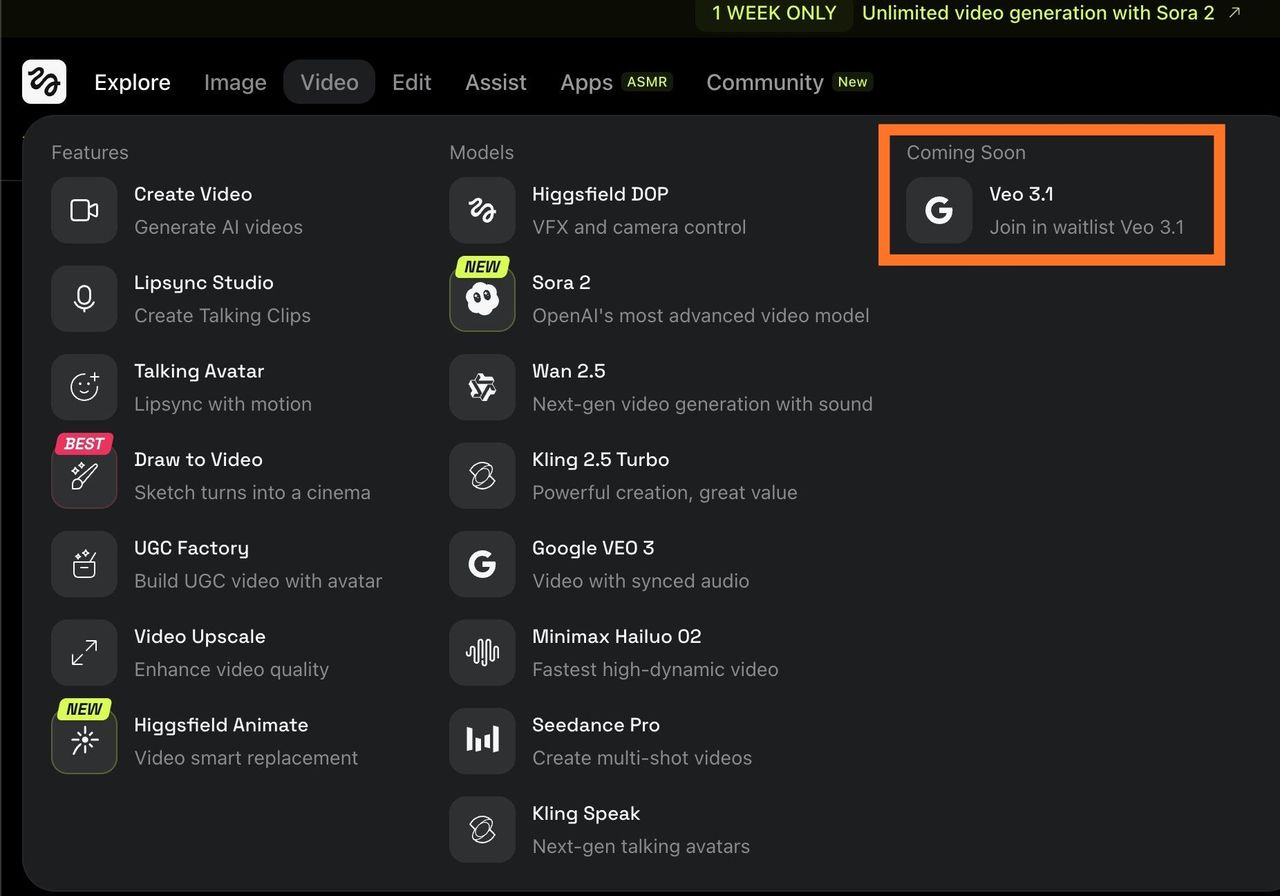1280x896 pixels.
Task: Open Higgsfield Animate sparkle icon
Action: [x=84, y=741]
